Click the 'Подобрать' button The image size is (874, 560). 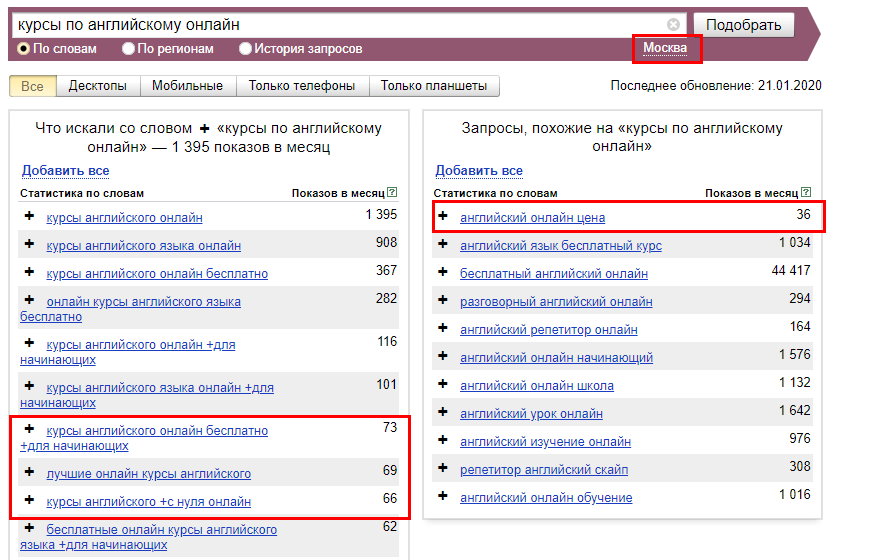(x=744, y=25)
